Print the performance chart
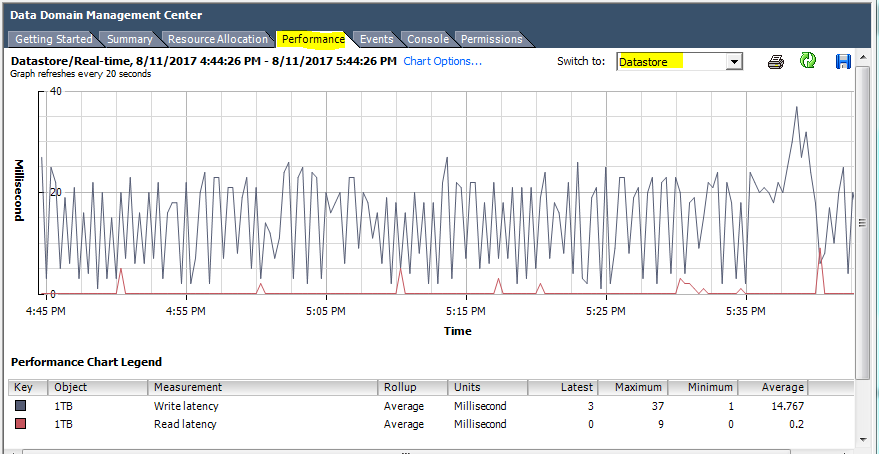Screen dimensions: 879x454 coord(775,62)
